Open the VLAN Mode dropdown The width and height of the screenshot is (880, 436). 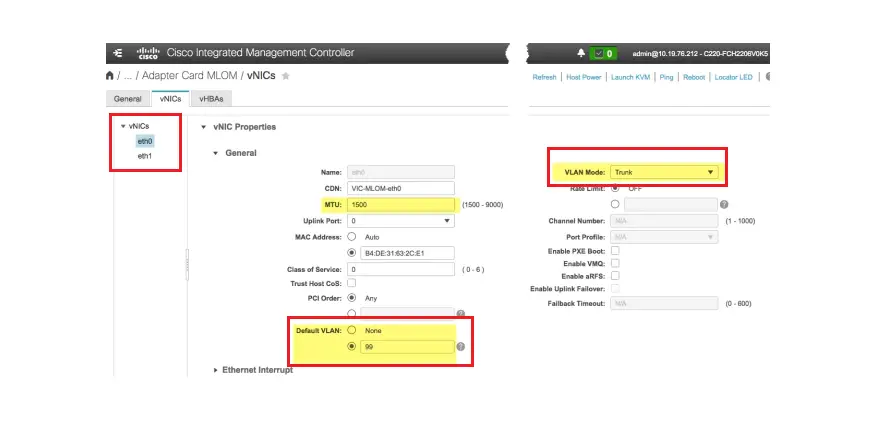[664, 172]
